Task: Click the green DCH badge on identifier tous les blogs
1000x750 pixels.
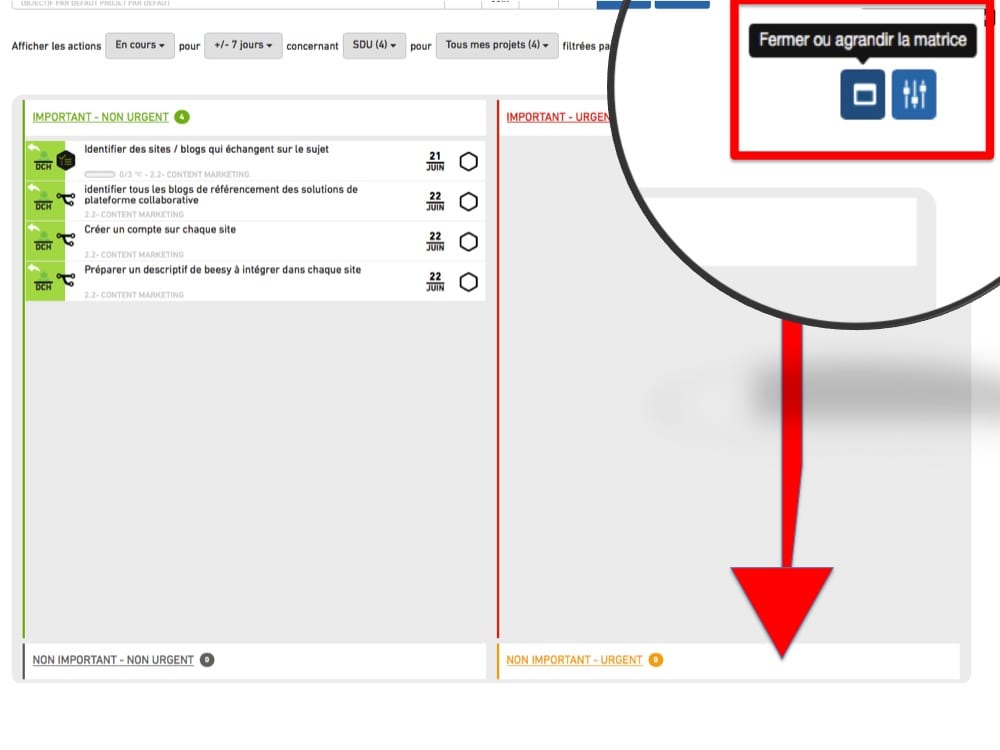Action: click(43, 201)
